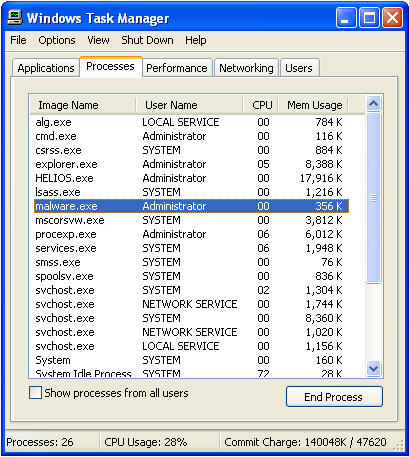Sort by User Name column header
This screenshot has width=409, height=457.
[x=189, y=105]
